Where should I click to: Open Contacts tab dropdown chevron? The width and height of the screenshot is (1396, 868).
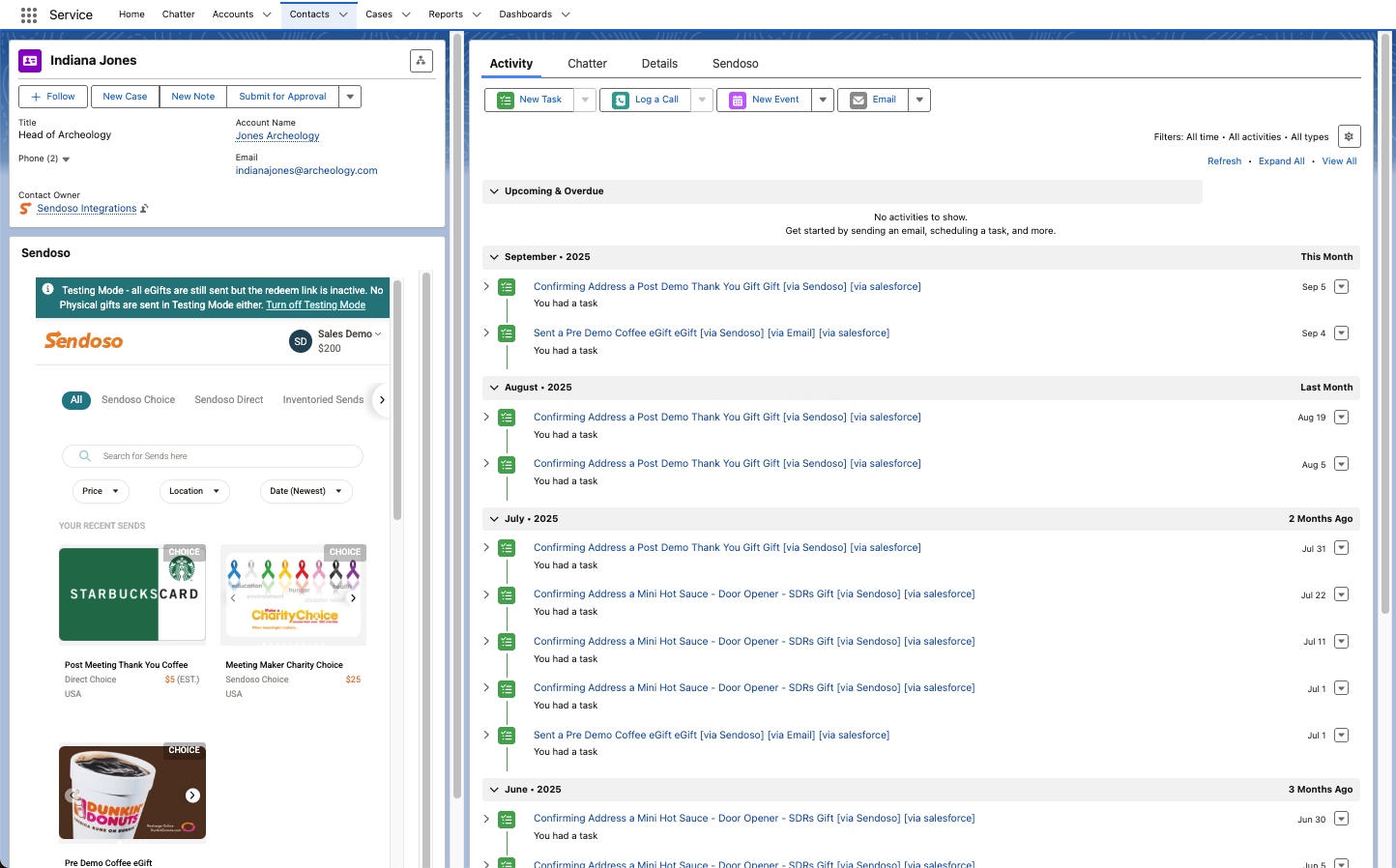343,14
